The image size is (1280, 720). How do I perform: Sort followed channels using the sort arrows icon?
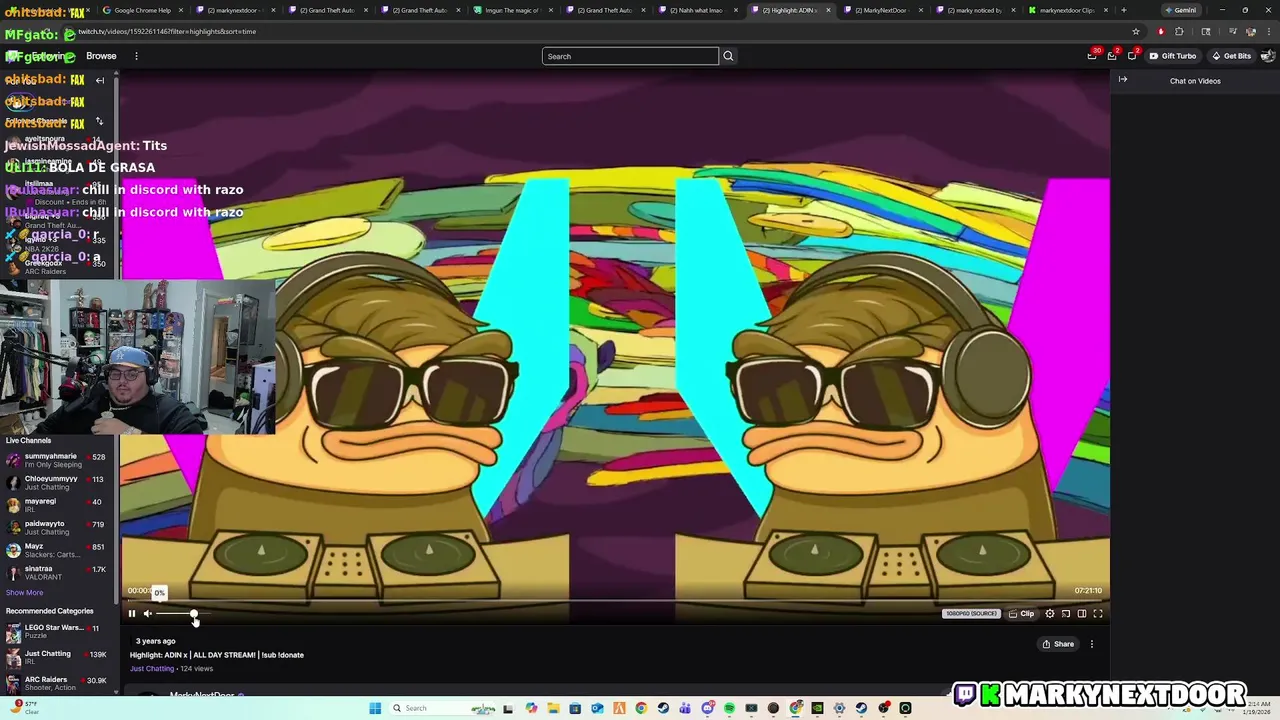tap(99, 121)
